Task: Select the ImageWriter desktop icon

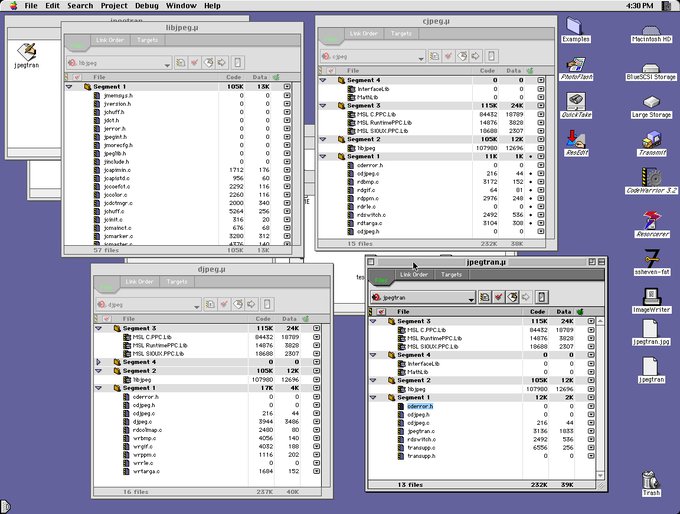Action: pyautogui.click(x=652, y=300)
